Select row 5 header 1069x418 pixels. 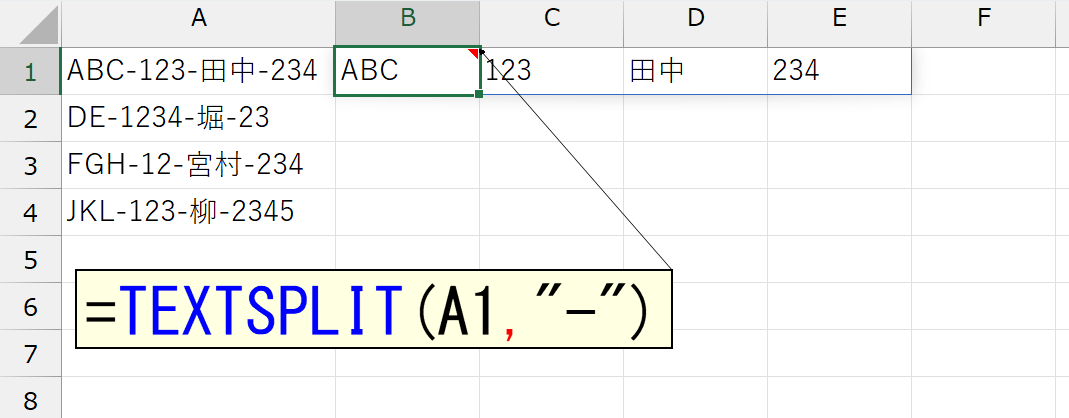tap(31, 259)
